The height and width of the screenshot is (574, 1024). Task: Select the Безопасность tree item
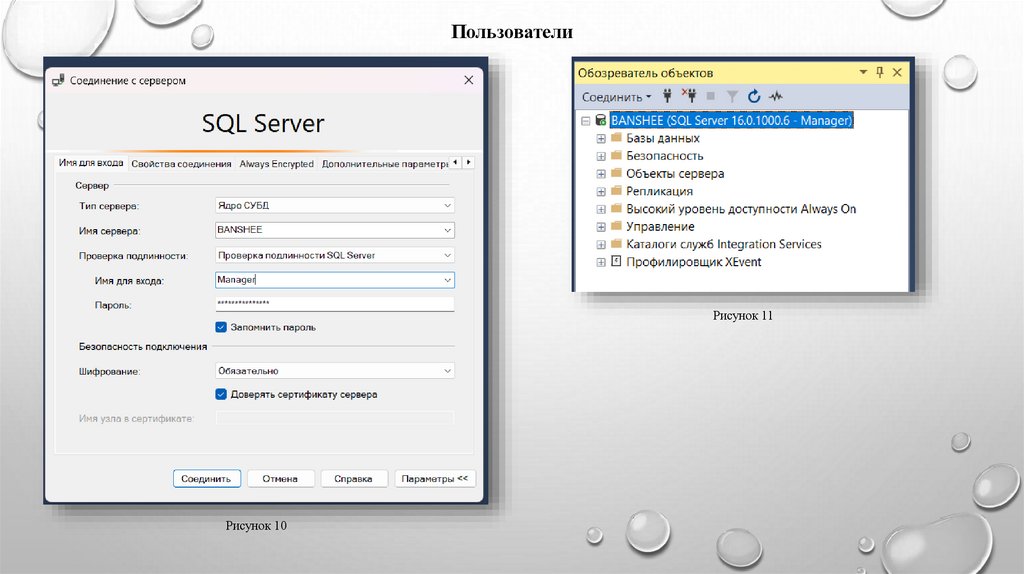pyautogui.click(x=664, y=155)
